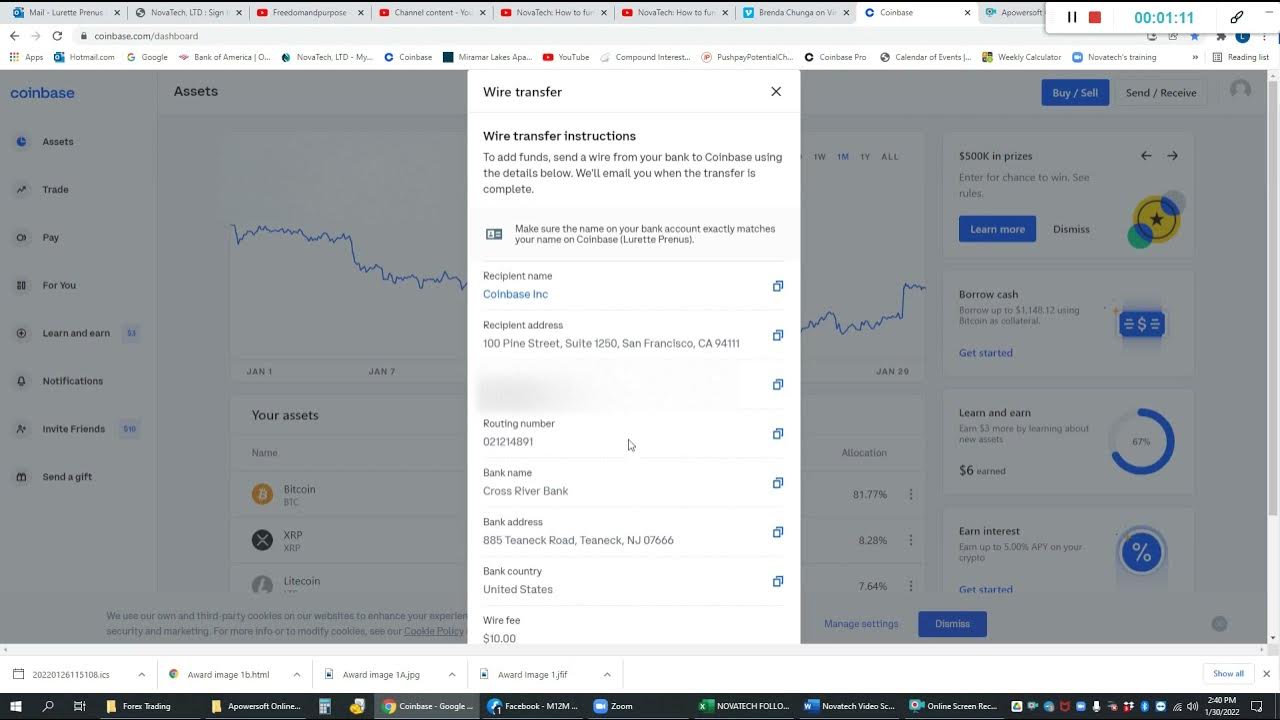The image size is (1280, 720).
Task: Close the Wire transfer dialog
Action: [776, 91]
